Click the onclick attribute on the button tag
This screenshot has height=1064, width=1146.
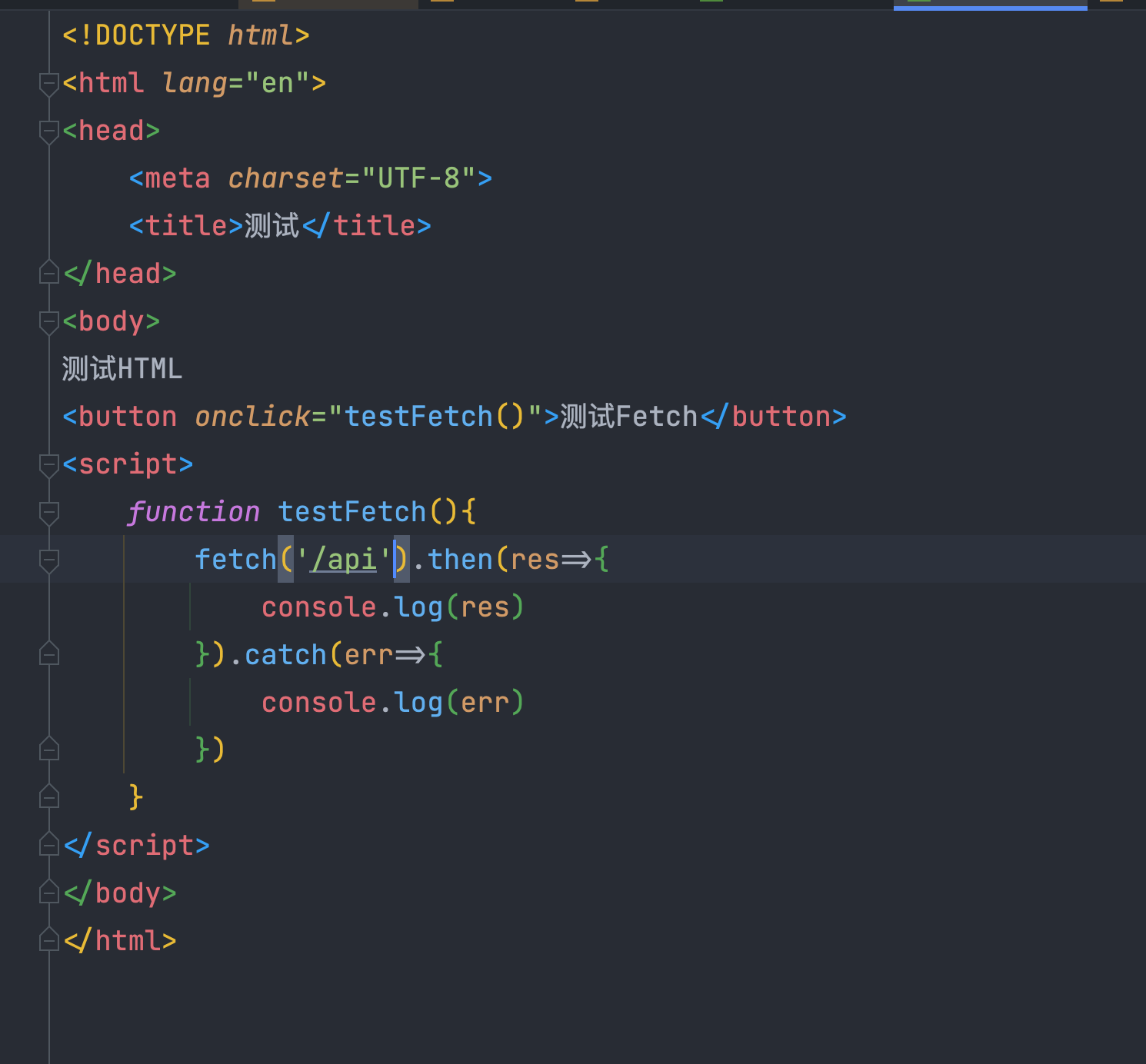click(x=252, y=417)
